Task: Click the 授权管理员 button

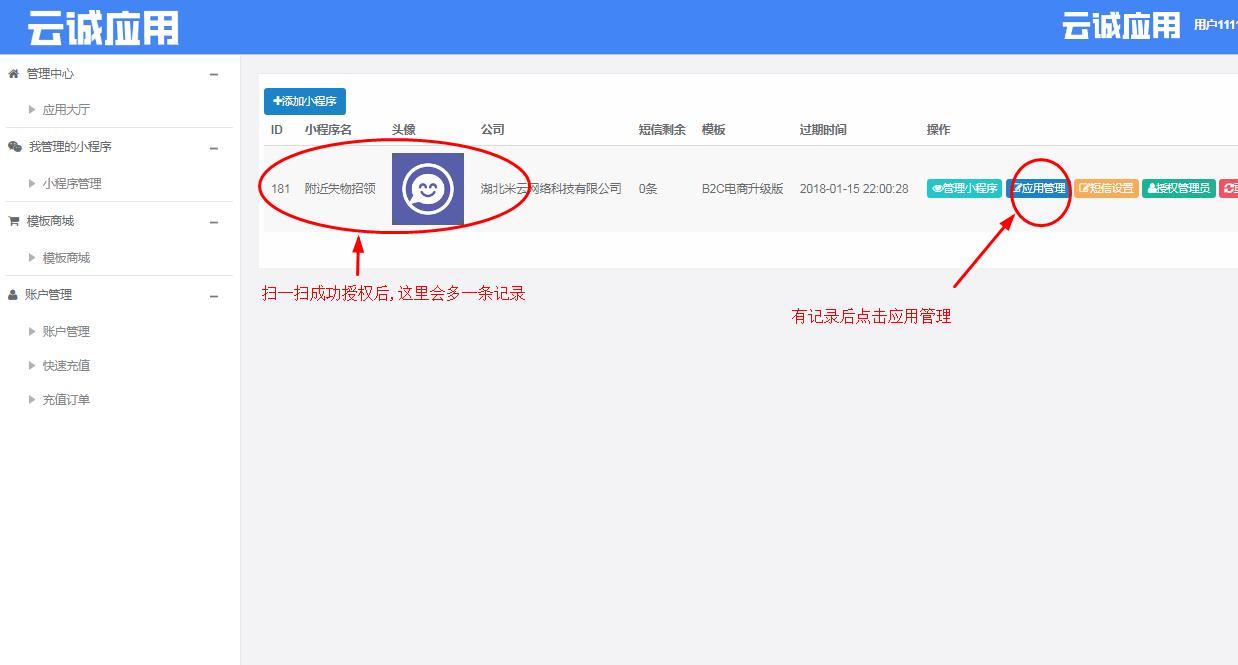Action: pos(1178,188)
